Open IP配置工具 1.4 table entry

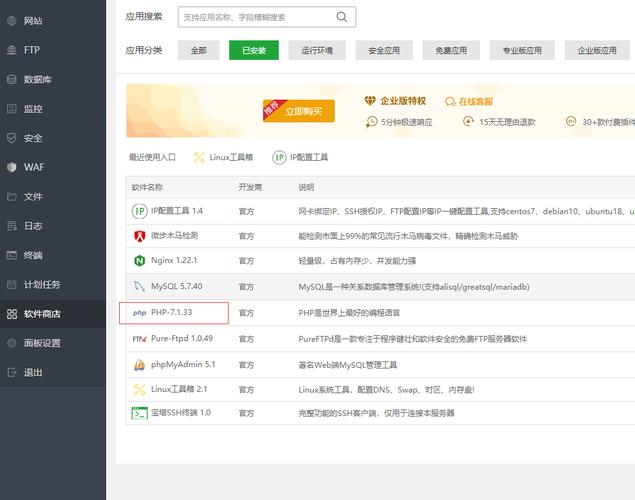click(177, 211)
